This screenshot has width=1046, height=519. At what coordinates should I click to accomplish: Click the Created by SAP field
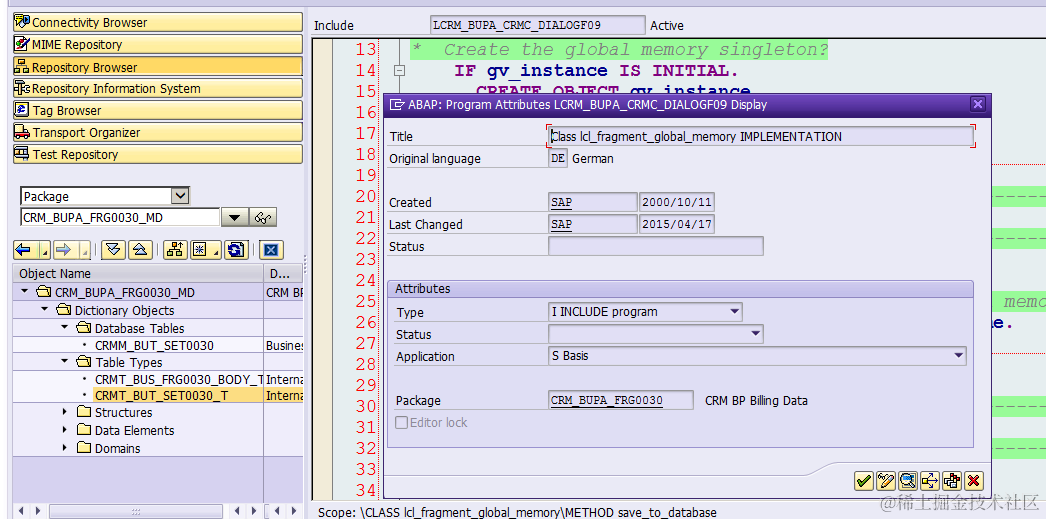(592, 202)
